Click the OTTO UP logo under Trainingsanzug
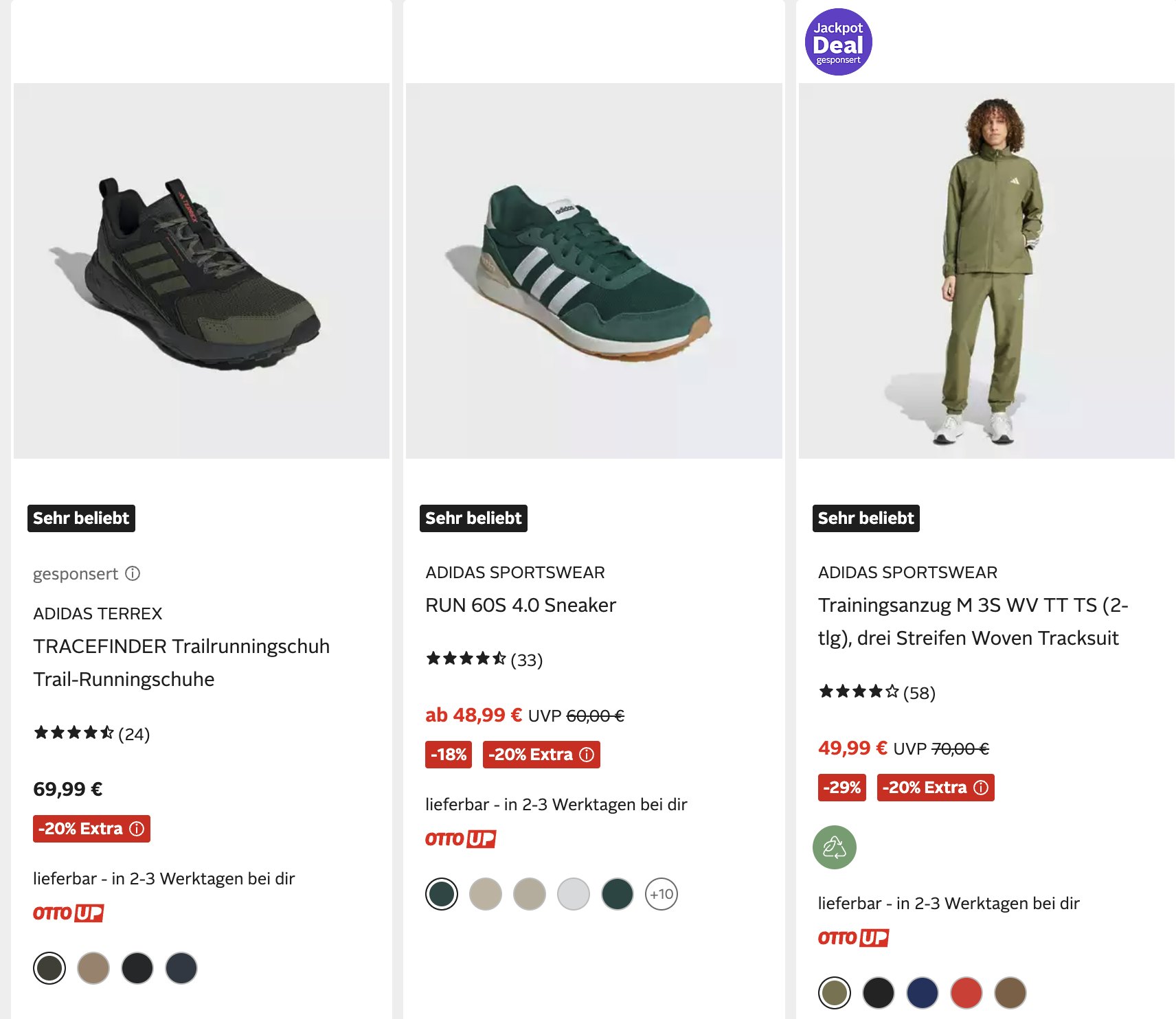 853,938
